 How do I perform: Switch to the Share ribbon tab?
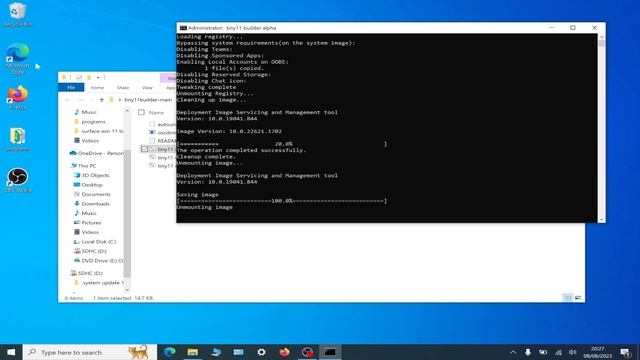(123, 88)
